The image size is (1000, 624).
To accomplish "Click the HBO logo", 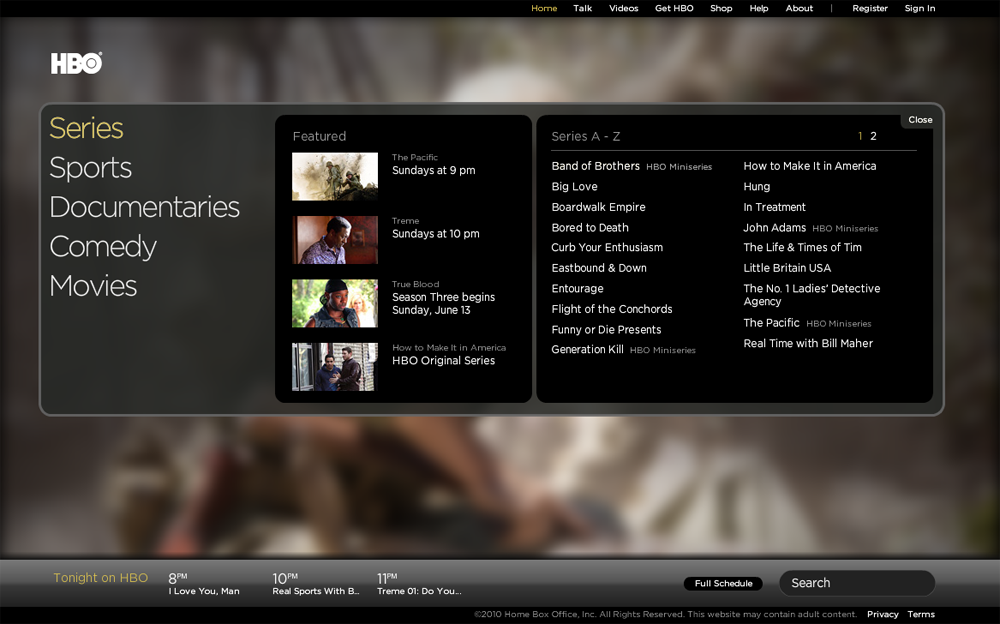I will pyautogui.click(x=76, y=63).
